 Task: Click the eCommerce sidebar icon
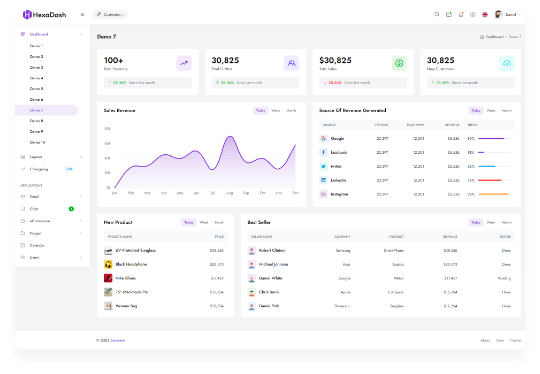pyautogui.click(x=23, y=221)
